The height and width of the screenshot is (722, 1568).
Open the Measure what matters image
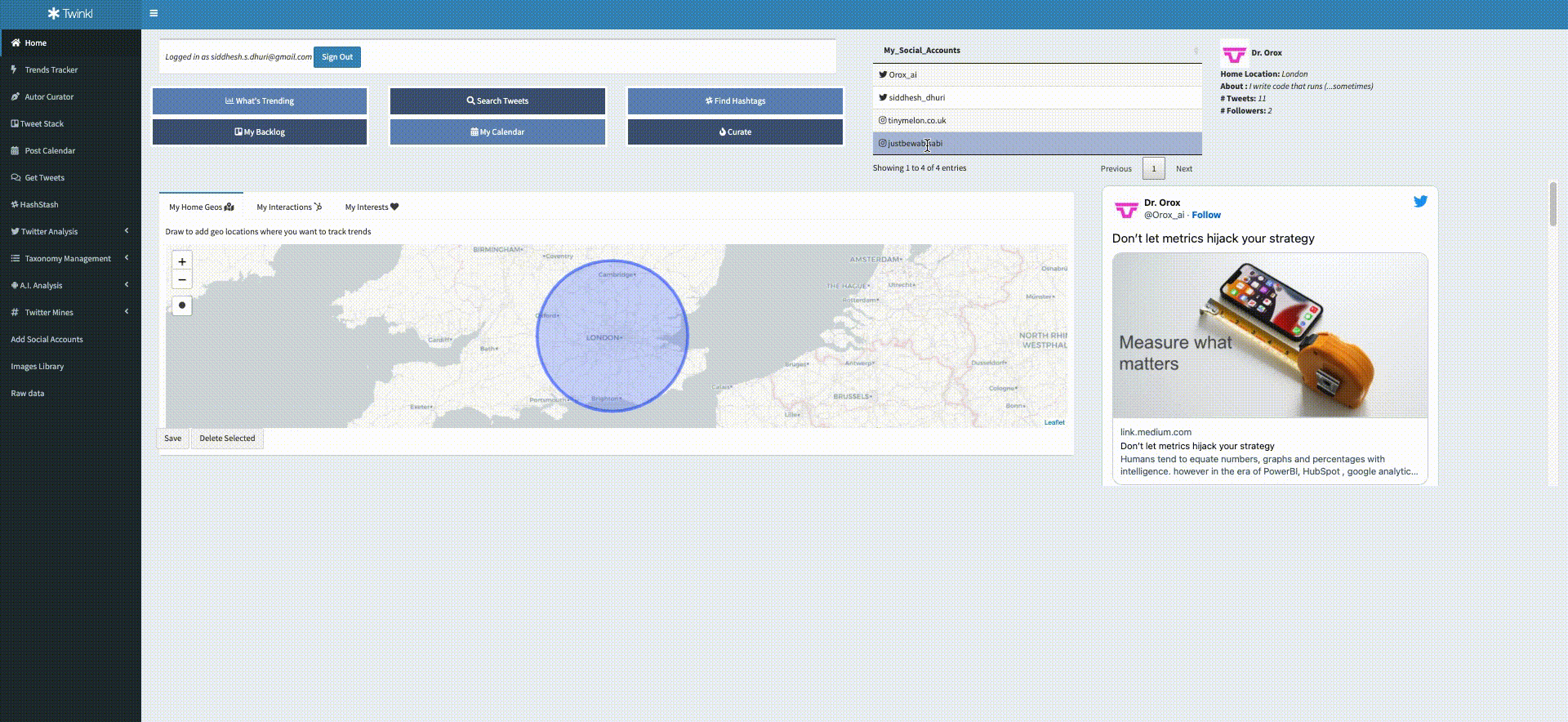[x=1270, y=336]
